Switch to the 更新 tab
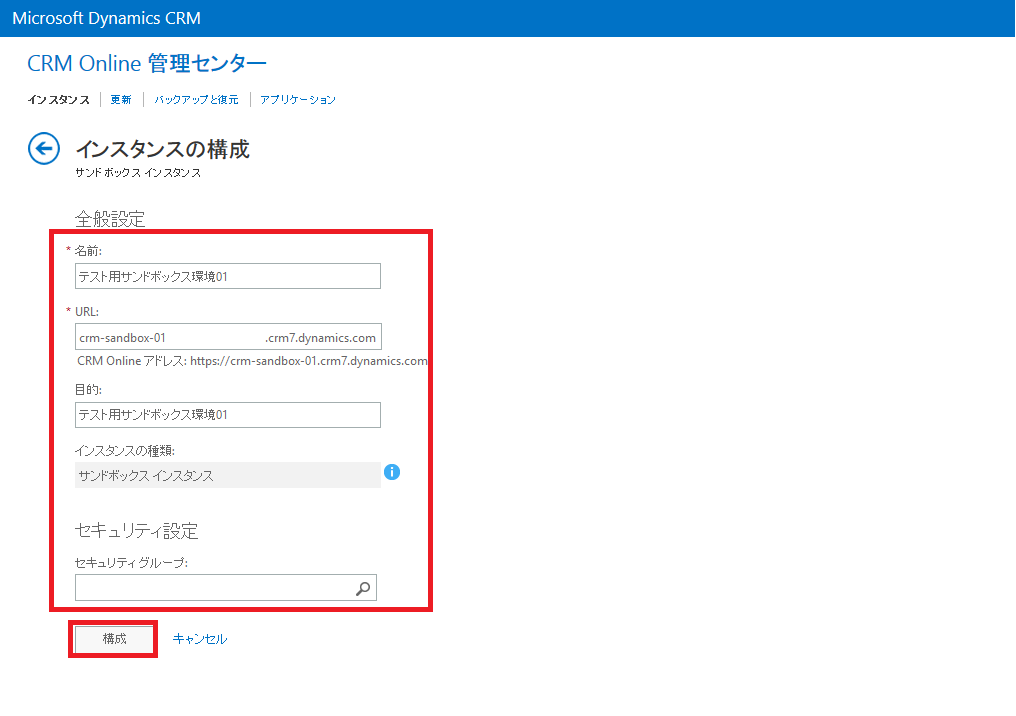 tap(121, 100)
